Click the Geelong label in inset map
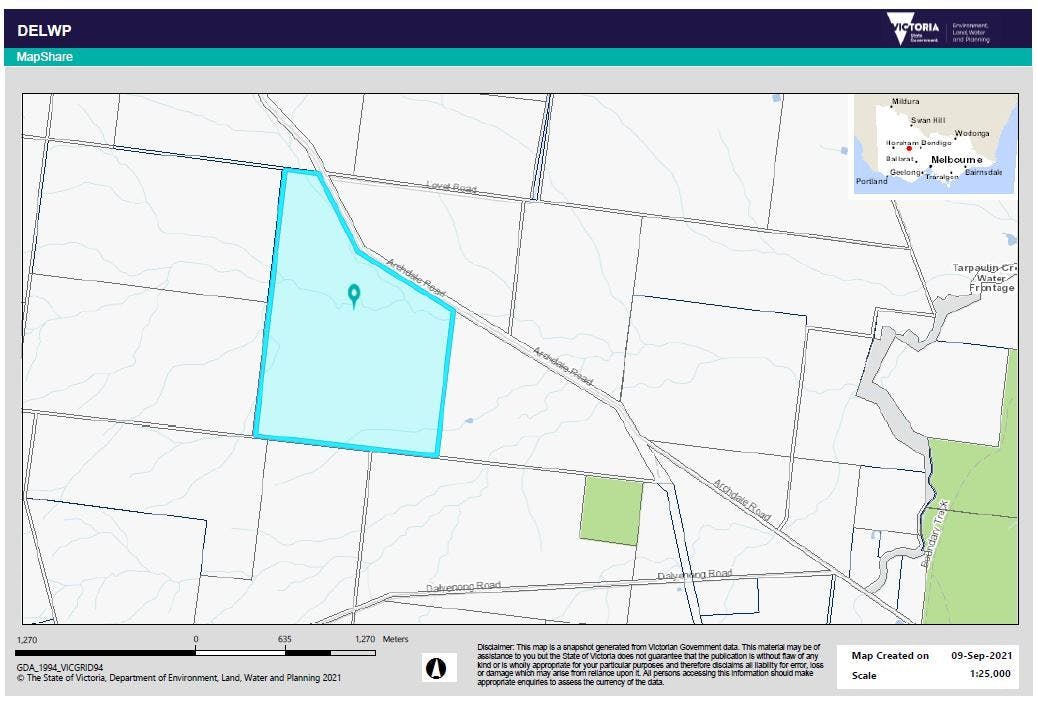This screenshot has width=1037, height=702. [x=905, y=172]
